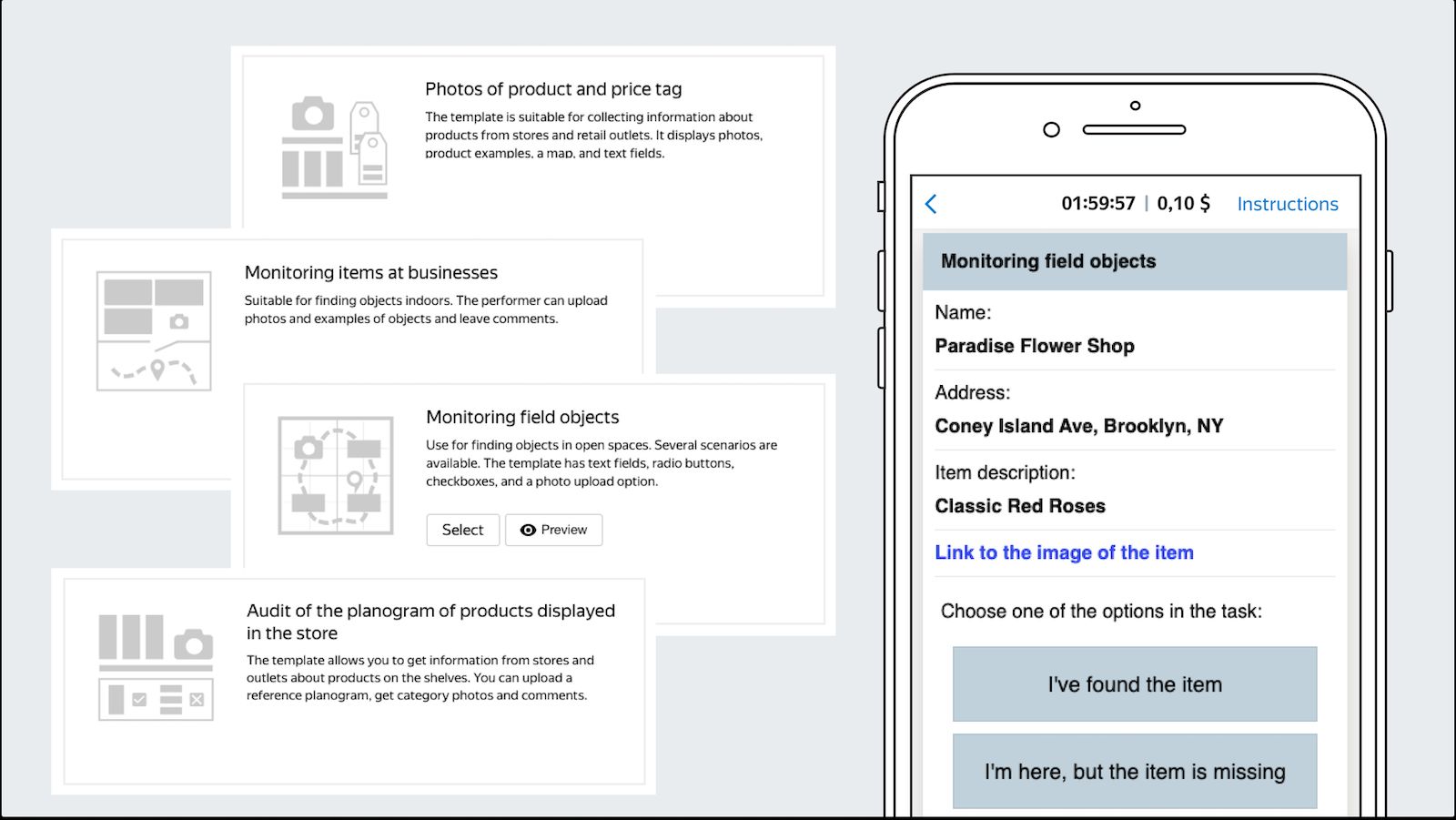Open the Audit of the planogram card title
The width and height of the screenshot is (1456, 820).
click(430, 622)
